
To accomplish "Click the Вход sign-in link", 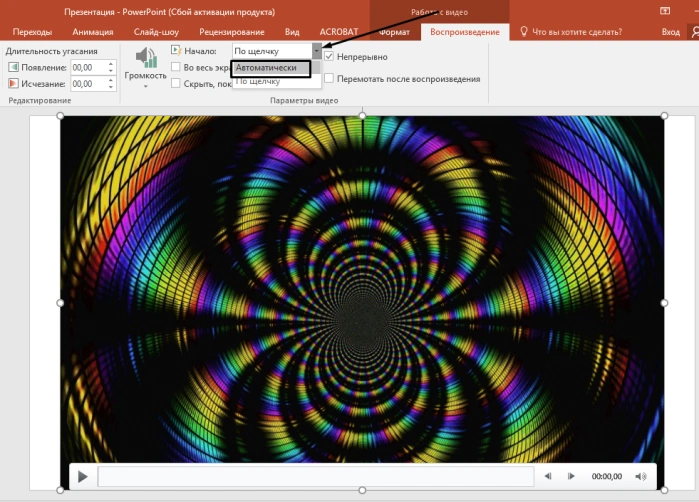I will pos(670,32).
